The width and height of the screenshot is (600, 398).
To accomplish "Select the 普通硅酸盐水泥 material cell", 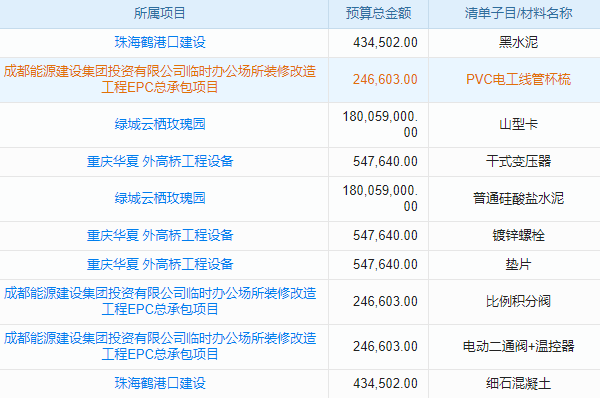I will click(x=518, y=198).
